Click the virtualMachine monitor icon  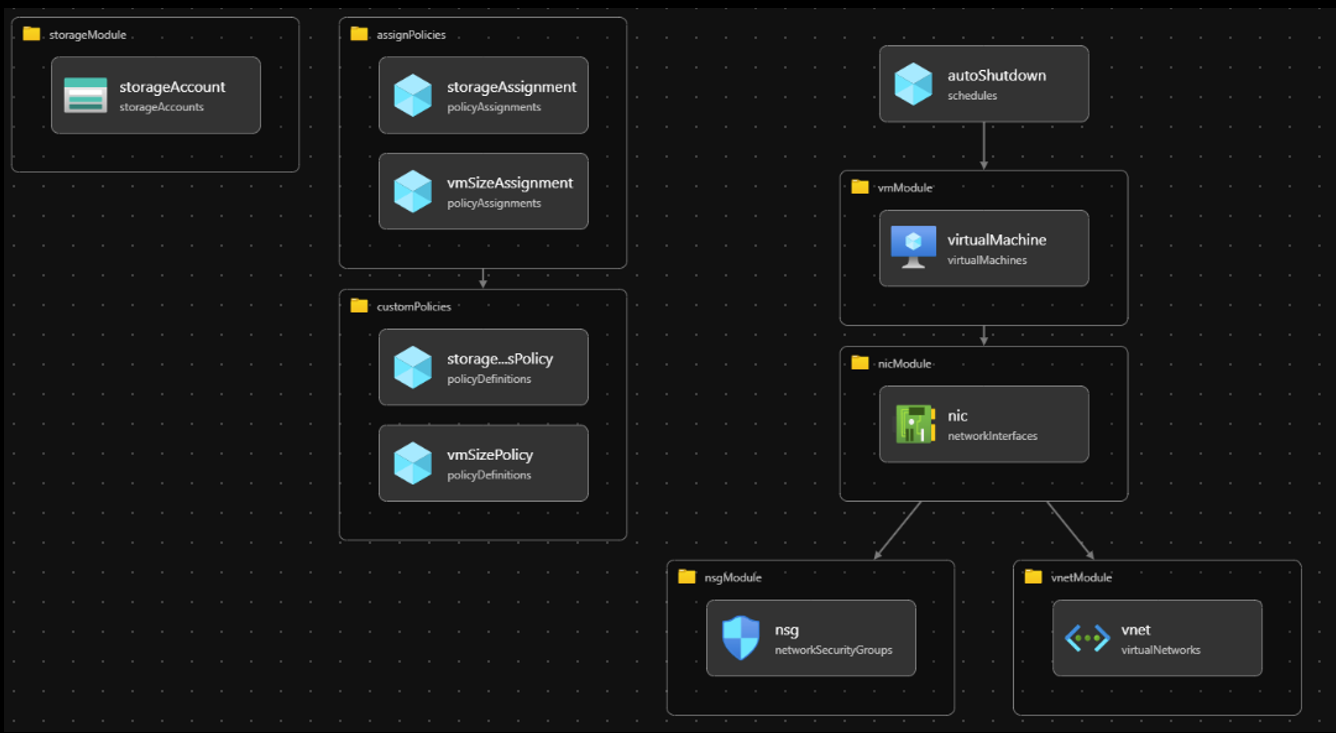(913, 248)
